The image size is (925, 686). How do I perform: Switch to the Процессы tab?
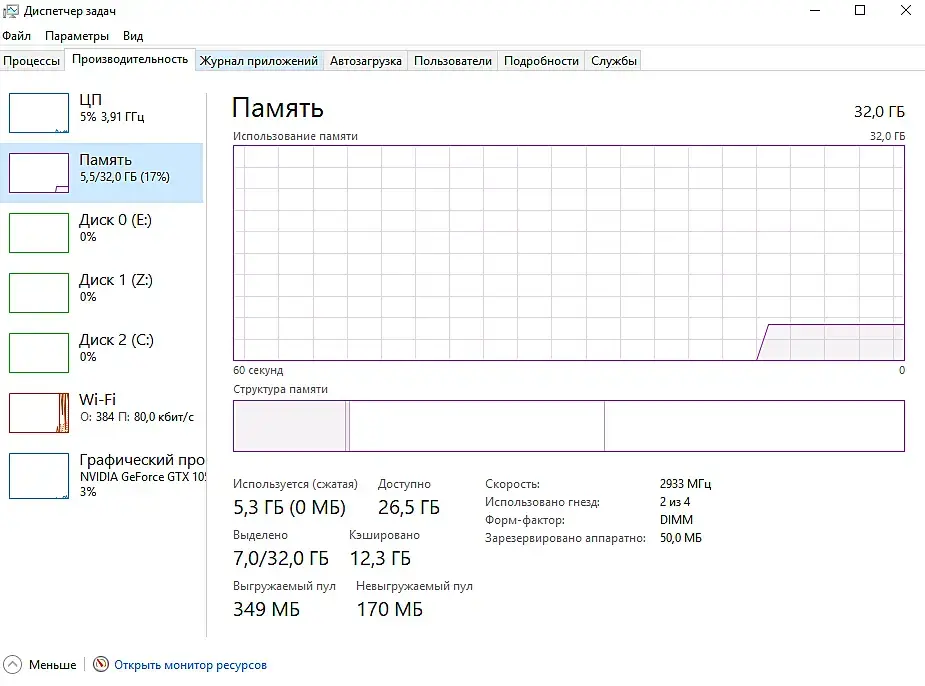pyautogui.click(x=32, y=61)
